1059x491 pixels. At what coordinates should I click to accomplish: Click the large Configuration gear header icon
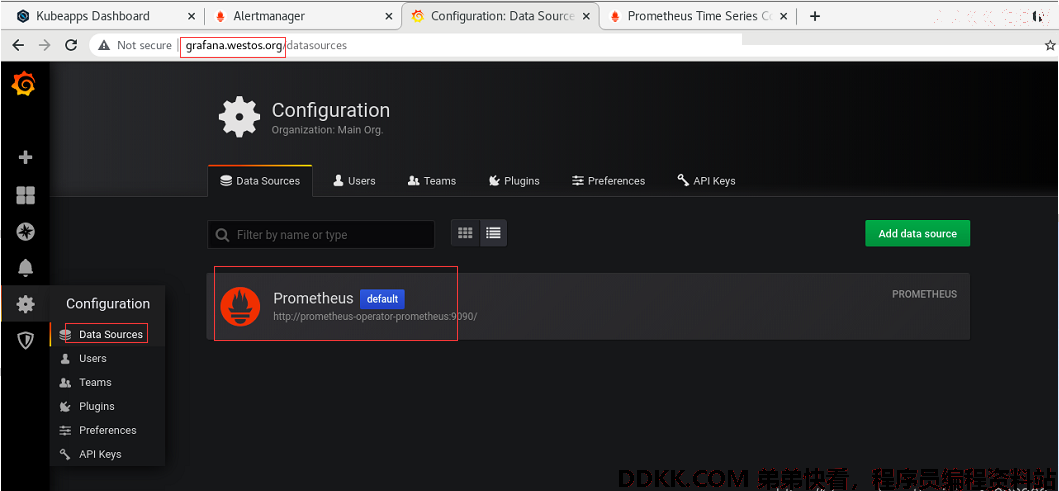click(239, 117)
